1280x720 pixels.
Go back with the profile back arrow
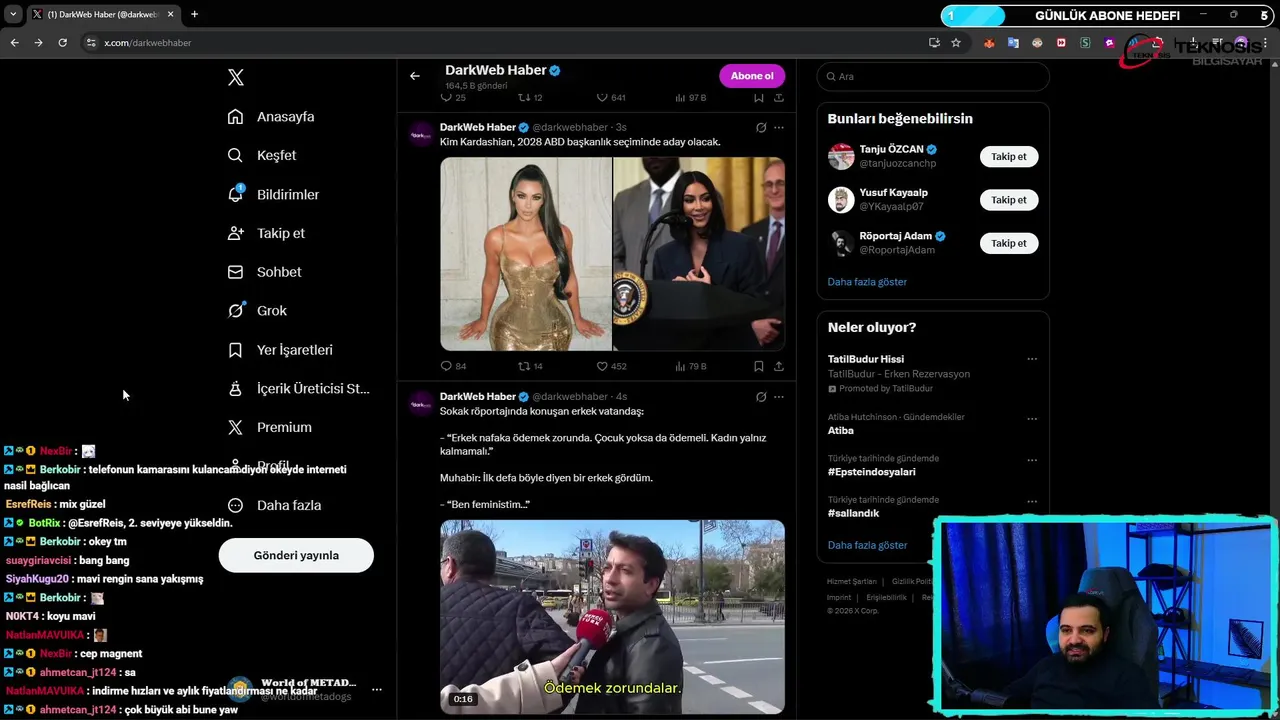pos(415,76)
